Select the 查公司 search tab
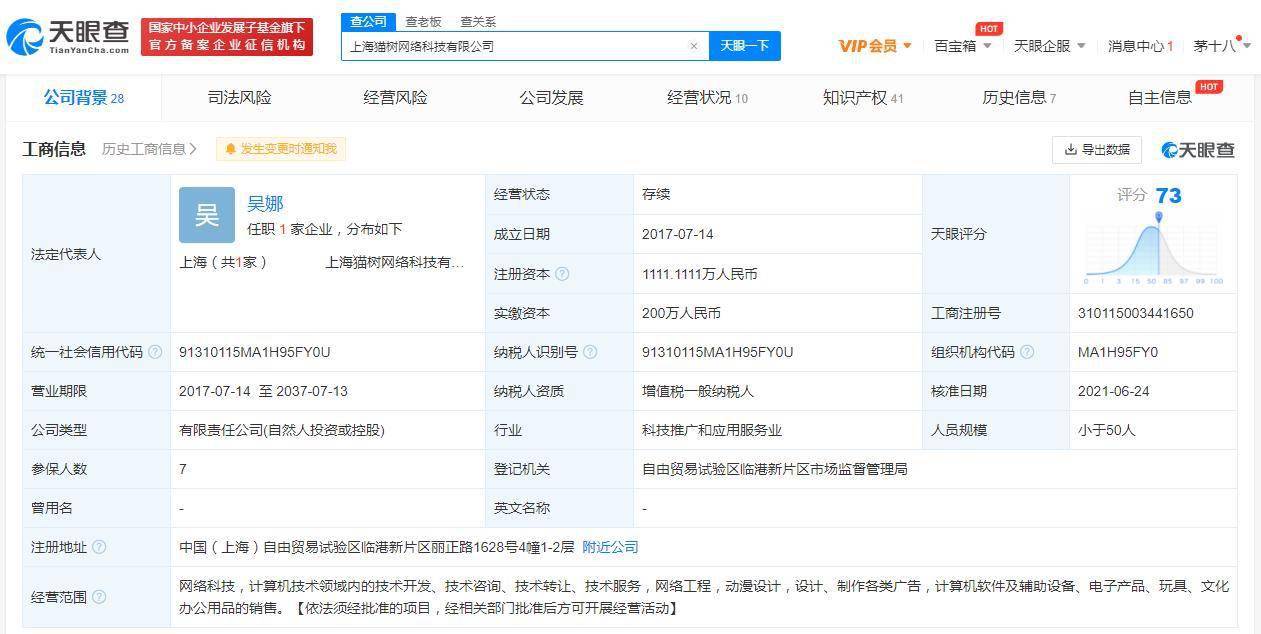Image resolution: width=1261 pixels, height=634 pixels. tap(368, 21)
